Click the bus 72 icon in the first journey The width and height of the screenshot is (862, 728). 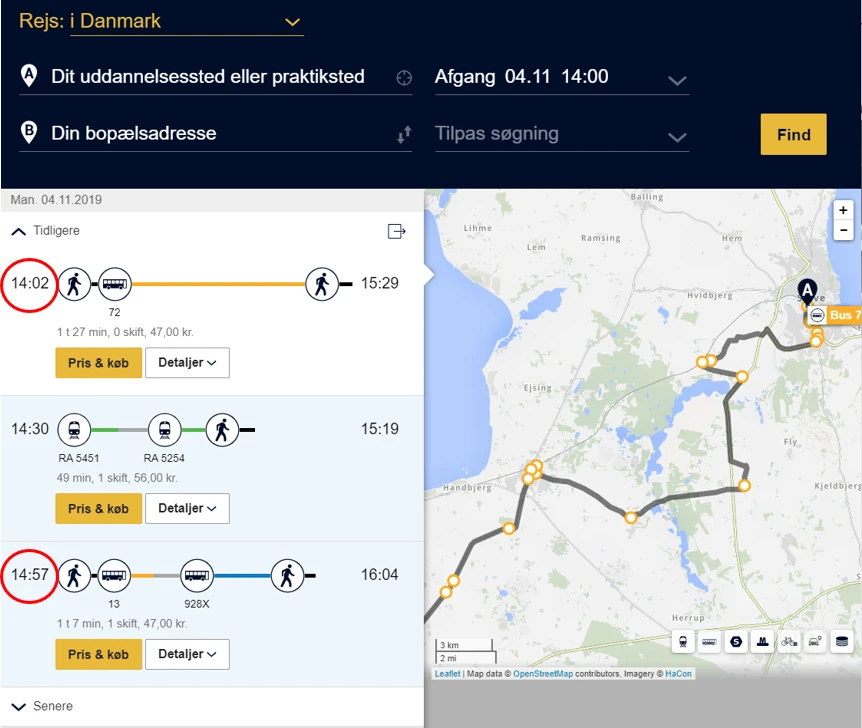[x=114, y=284]
